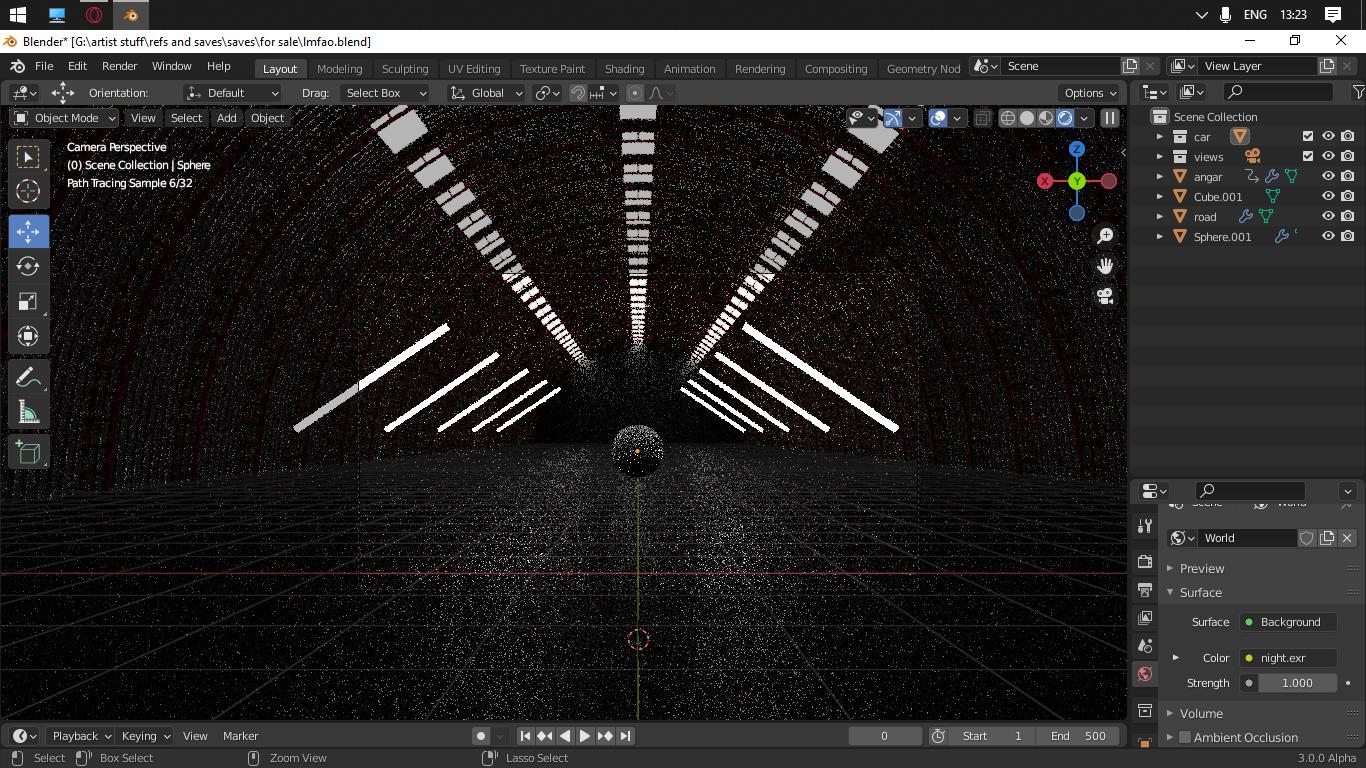
Task: Switch to the Animation workspace tab
Action: [689, 68]
